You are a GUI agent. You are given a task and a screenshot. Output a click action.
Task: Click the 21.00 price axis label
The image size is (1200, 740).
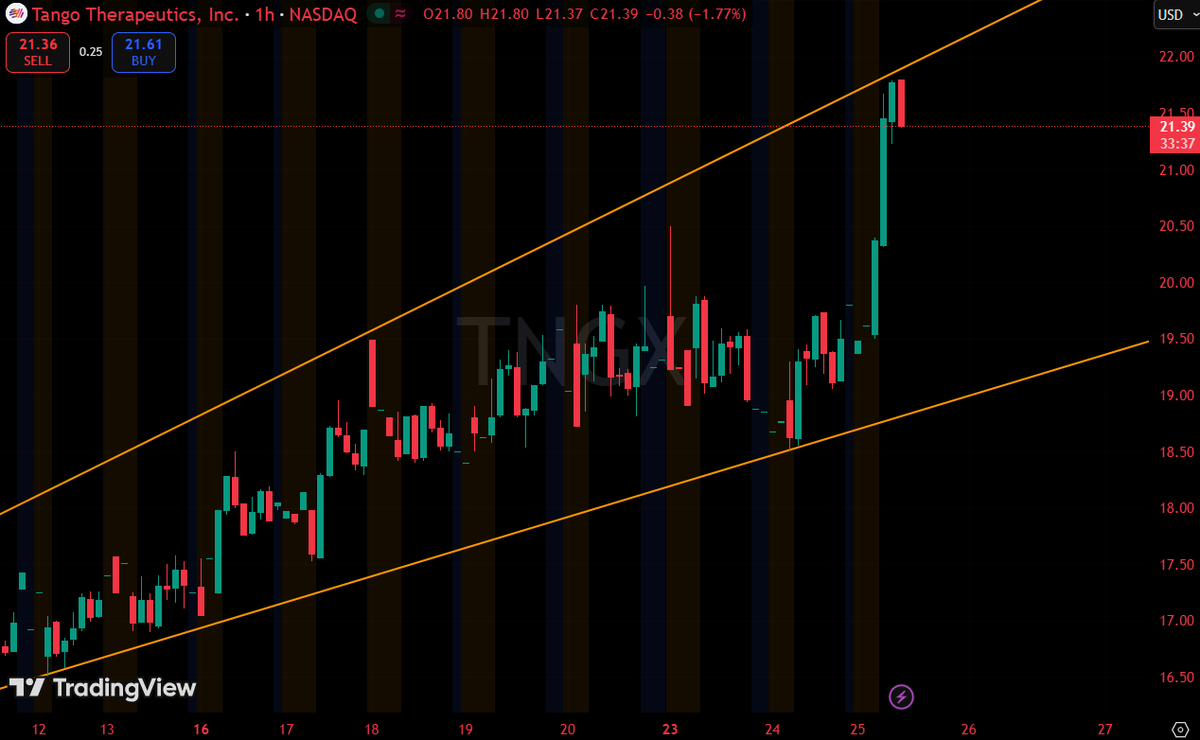(1177, 170)
